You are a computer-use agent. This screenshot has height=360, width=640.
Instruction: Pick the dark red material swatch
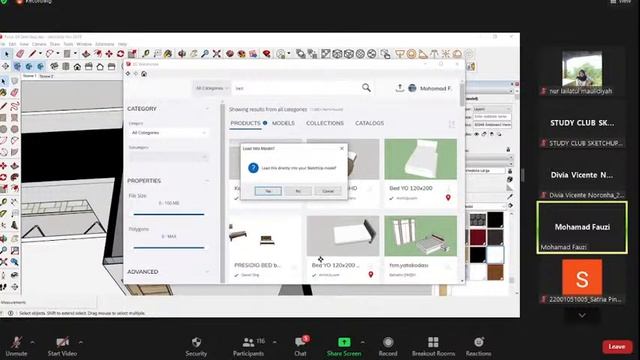tap(478, 237)
